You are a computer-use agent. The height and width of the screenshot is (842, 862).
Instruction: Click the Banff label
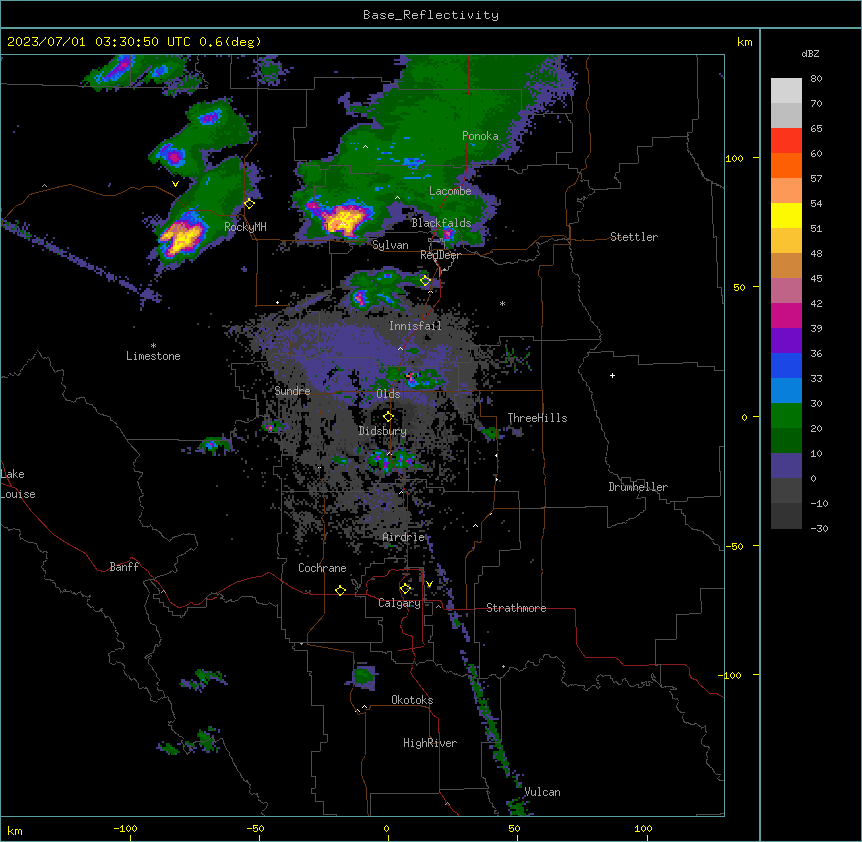(x=124, y=567)
